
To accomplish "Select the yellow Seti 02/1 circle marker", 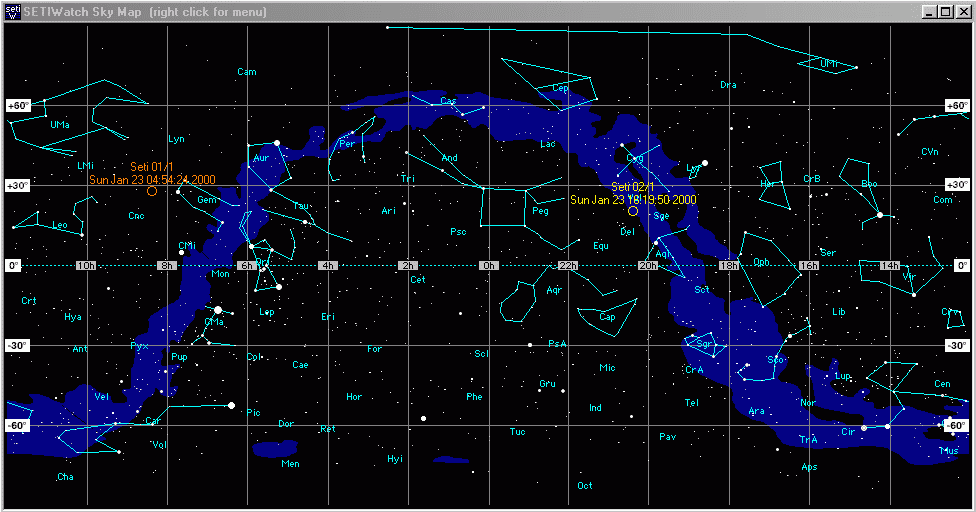I will [x=633, y=211].
